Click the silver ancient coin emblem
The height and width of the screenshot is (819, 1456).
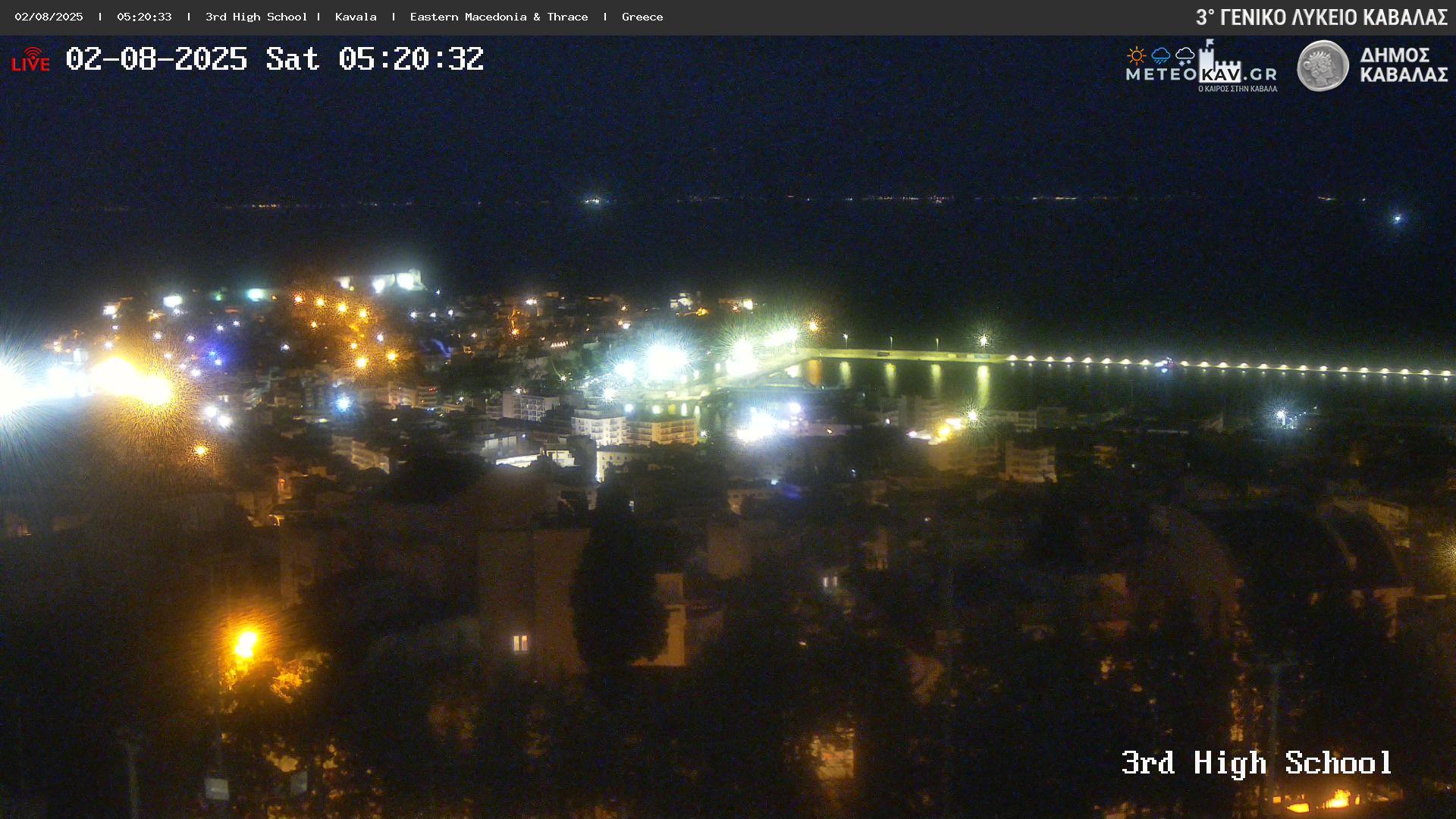click(x=1323, y=66)
